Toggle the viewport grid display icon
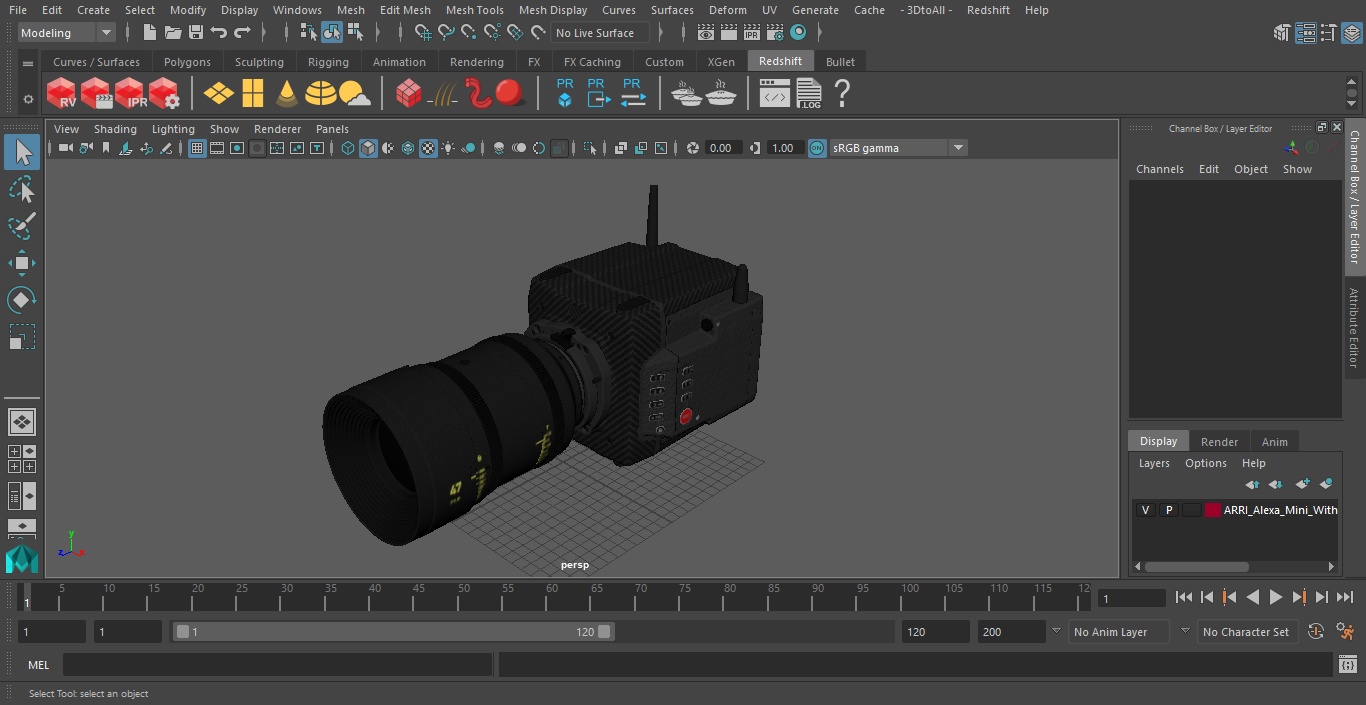Image resolution: width=1366 pixels, height=705 pixels. 197,148
